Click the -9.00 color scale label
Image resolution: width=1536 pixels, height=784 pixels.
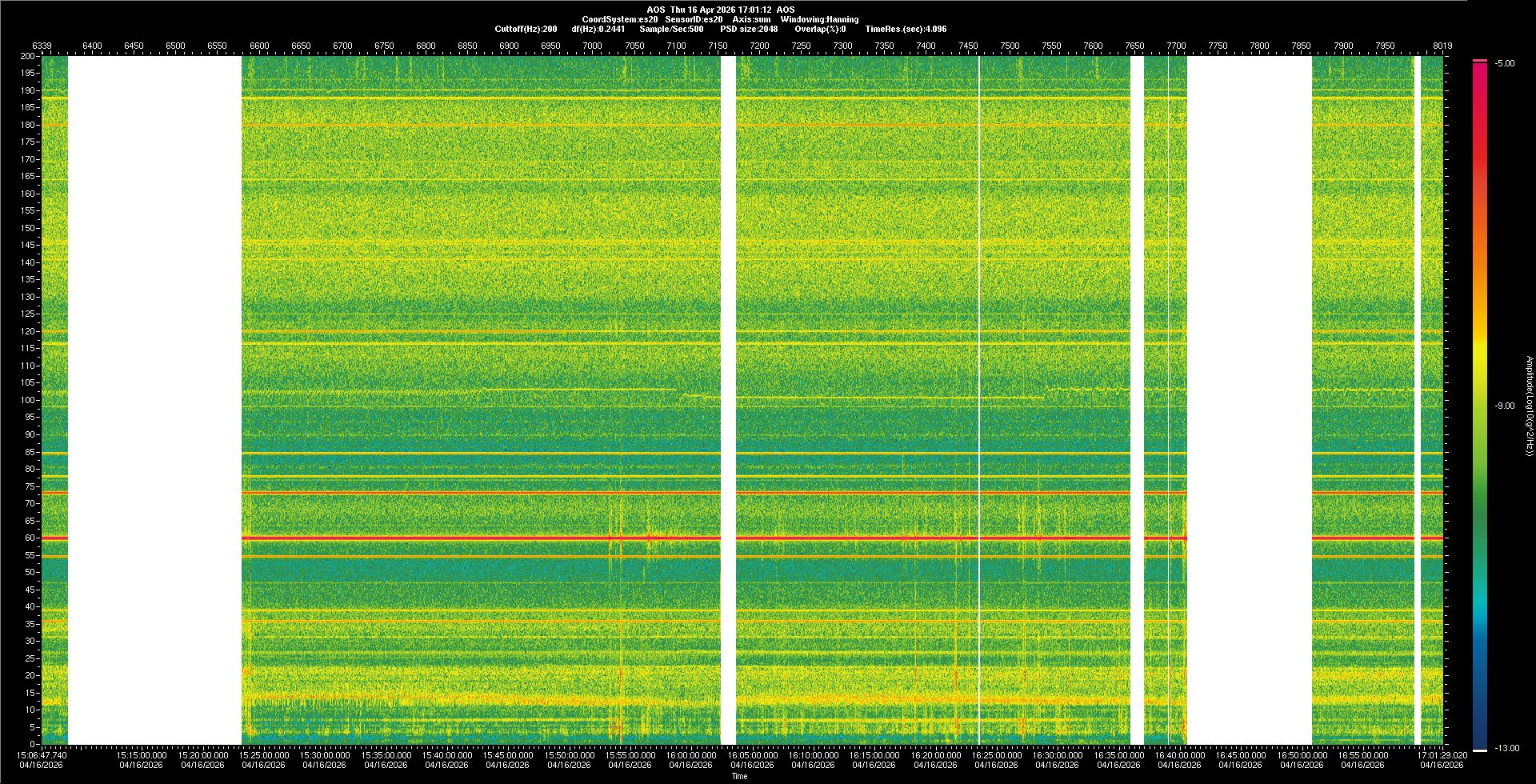coord(1504,406)
